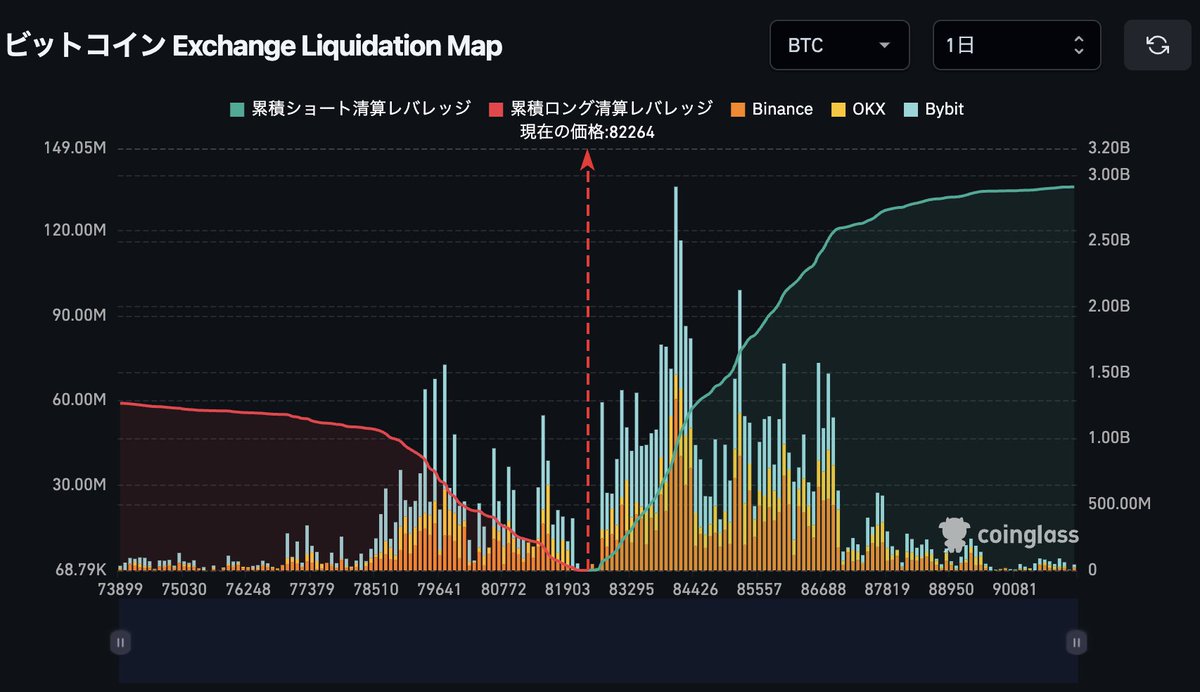Image resolution: width=1200 pixels, height=692 pixels.
Task: Click the ビットコイン Exchange Liquidation Map title
Action: (254, 45)
